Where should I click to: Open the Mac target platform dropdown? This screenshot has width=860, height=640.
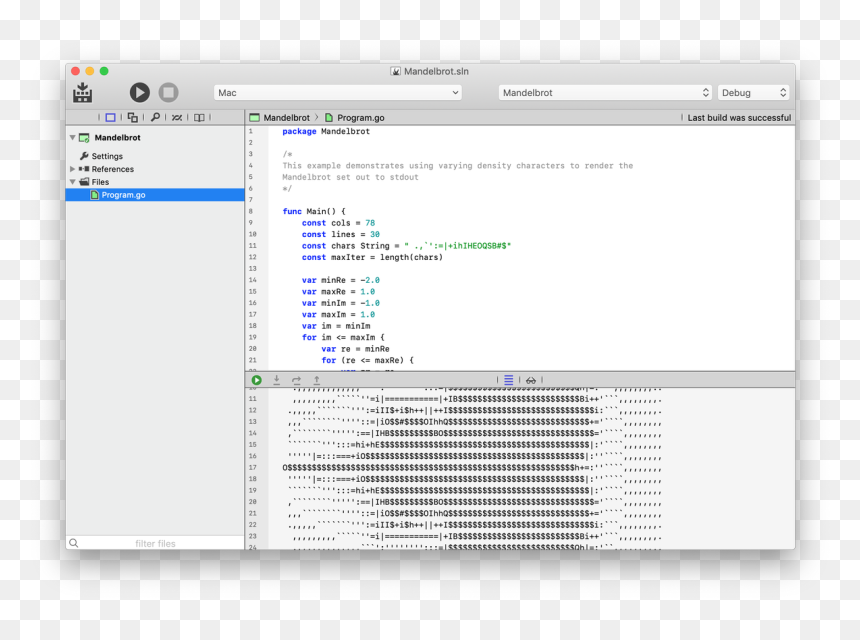click(x=337, y=93)
